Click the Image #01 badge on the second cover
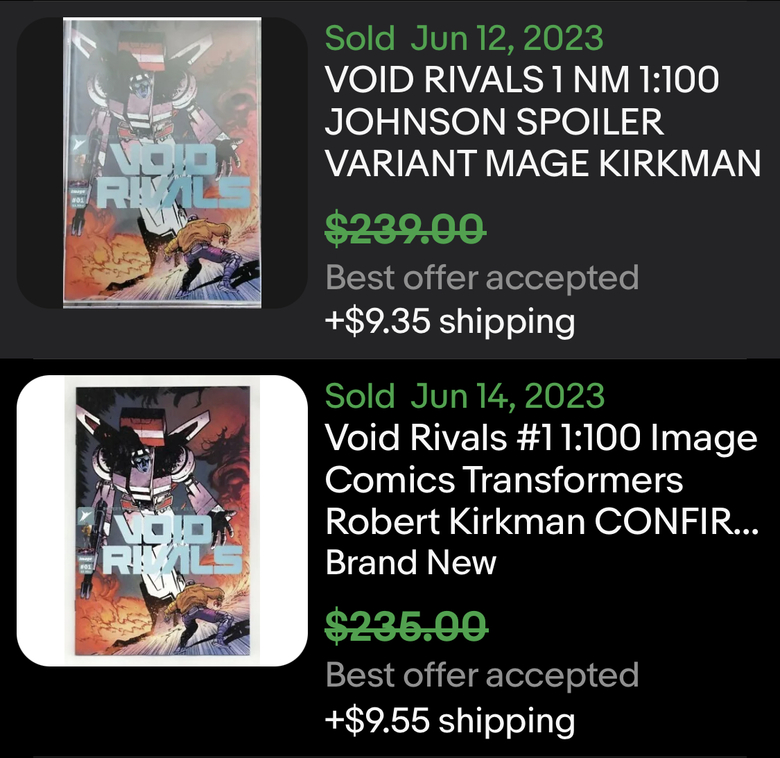780x758 pixels. [x=85, y=565]
